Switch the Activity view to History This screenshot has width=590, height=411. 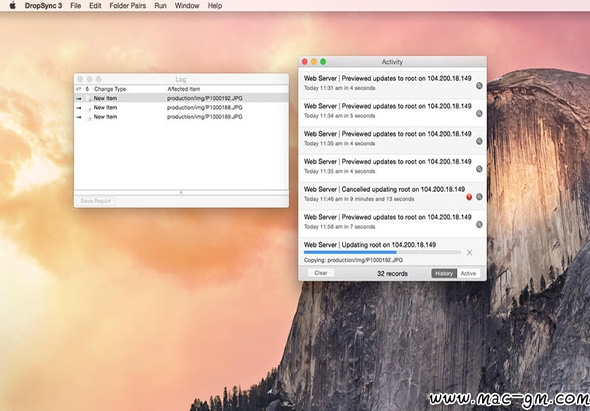(444, 274)
